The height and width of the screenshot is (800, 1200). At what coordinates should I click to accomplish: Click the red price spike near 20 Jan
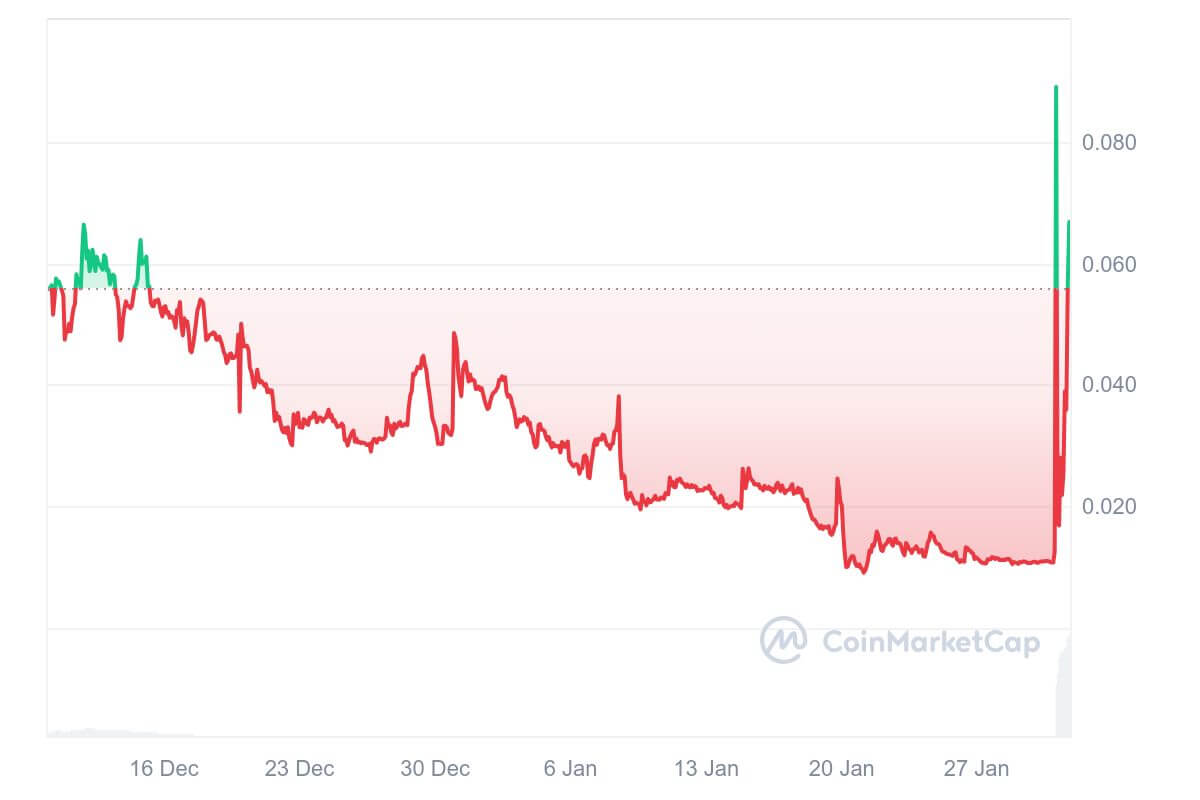pos(837,480)
